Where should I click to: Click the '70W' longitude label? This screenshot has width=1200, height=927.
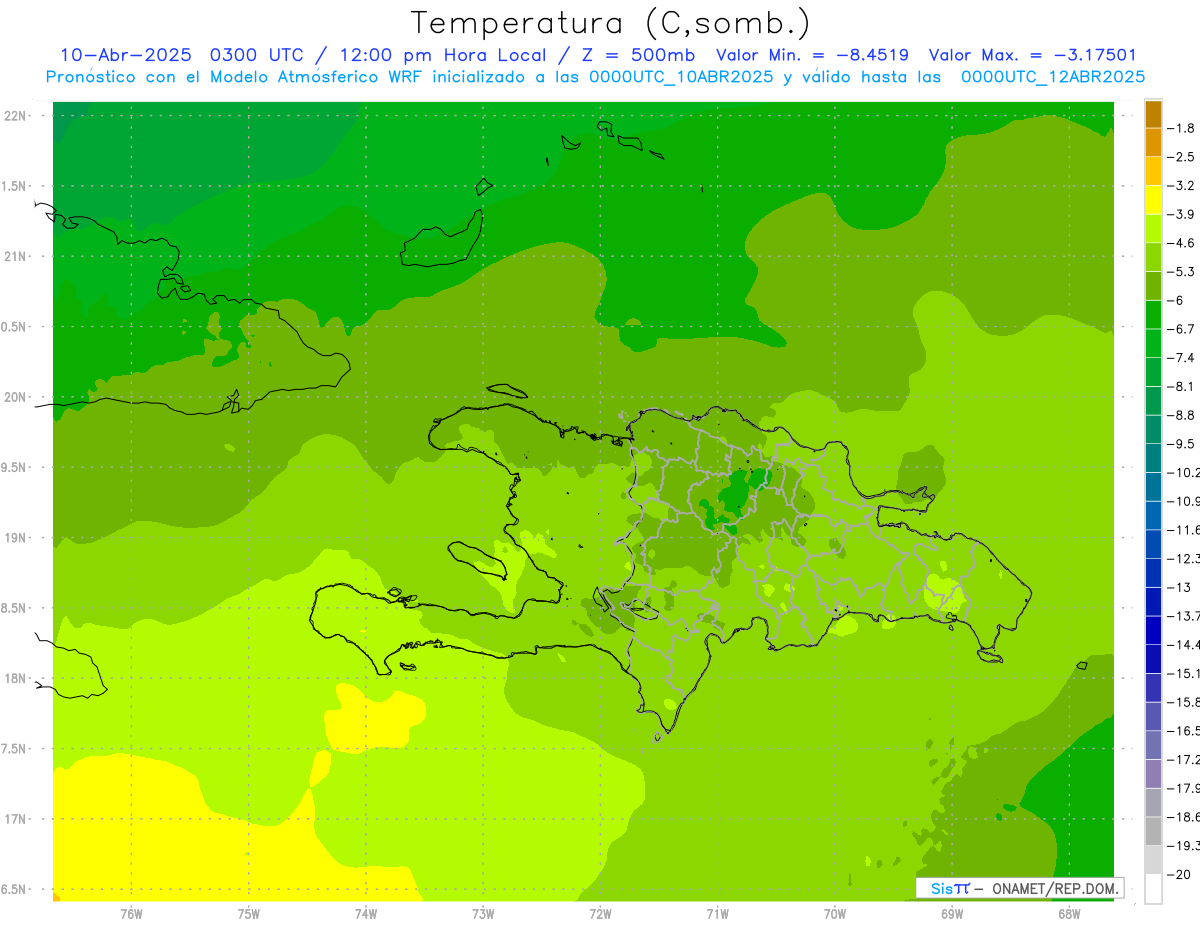(x=835, y=914)
